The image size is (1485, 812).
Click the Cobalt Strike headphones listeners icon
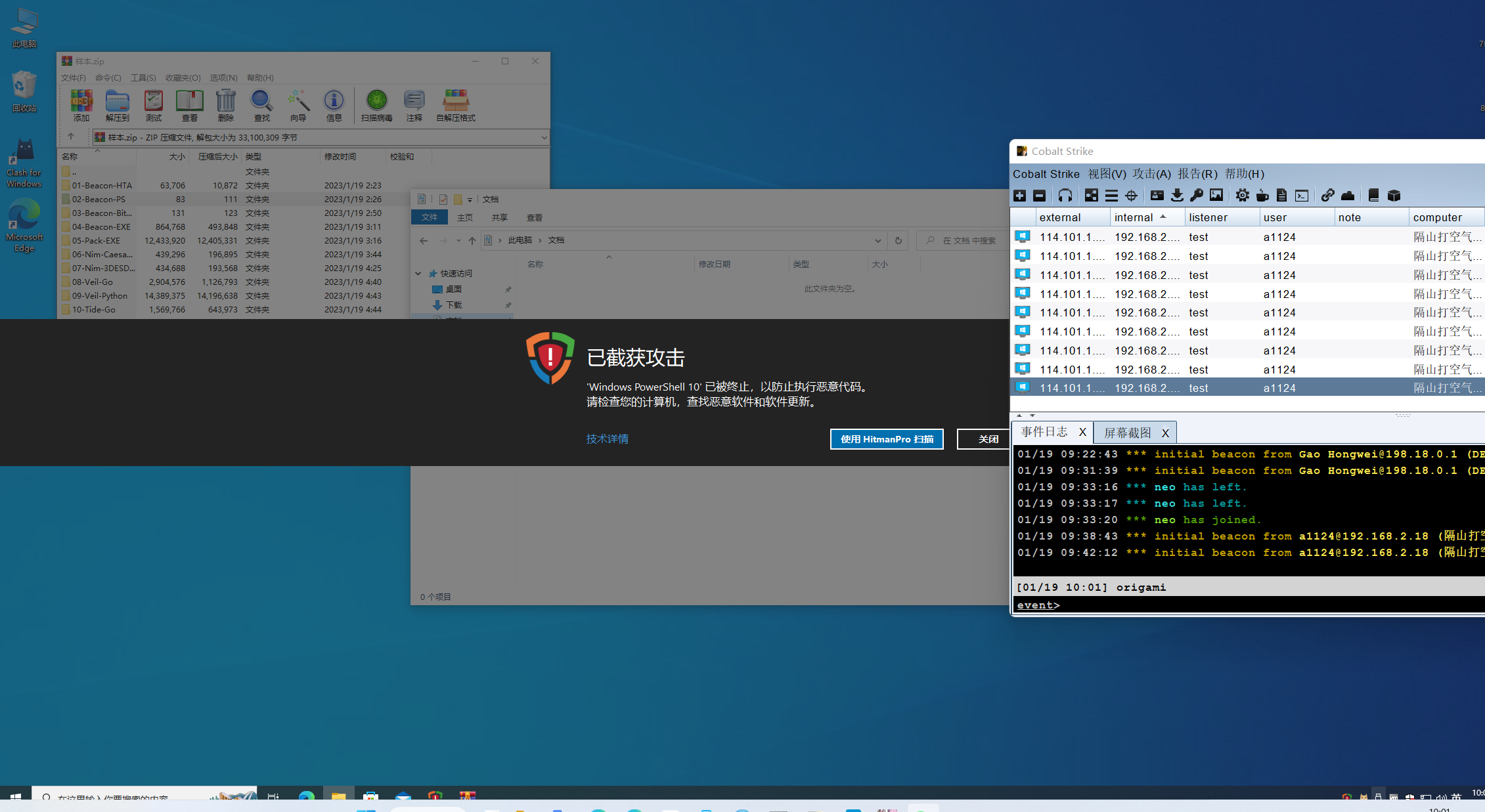pos(1065,196)
